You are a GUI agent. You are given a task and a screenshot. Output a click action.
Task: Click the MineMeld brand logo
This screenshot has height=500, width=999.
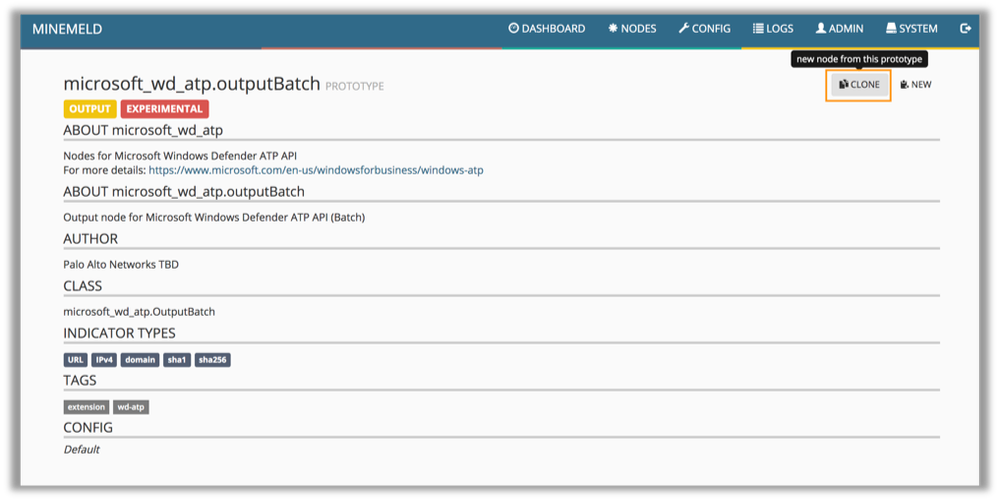click(67, 29)
